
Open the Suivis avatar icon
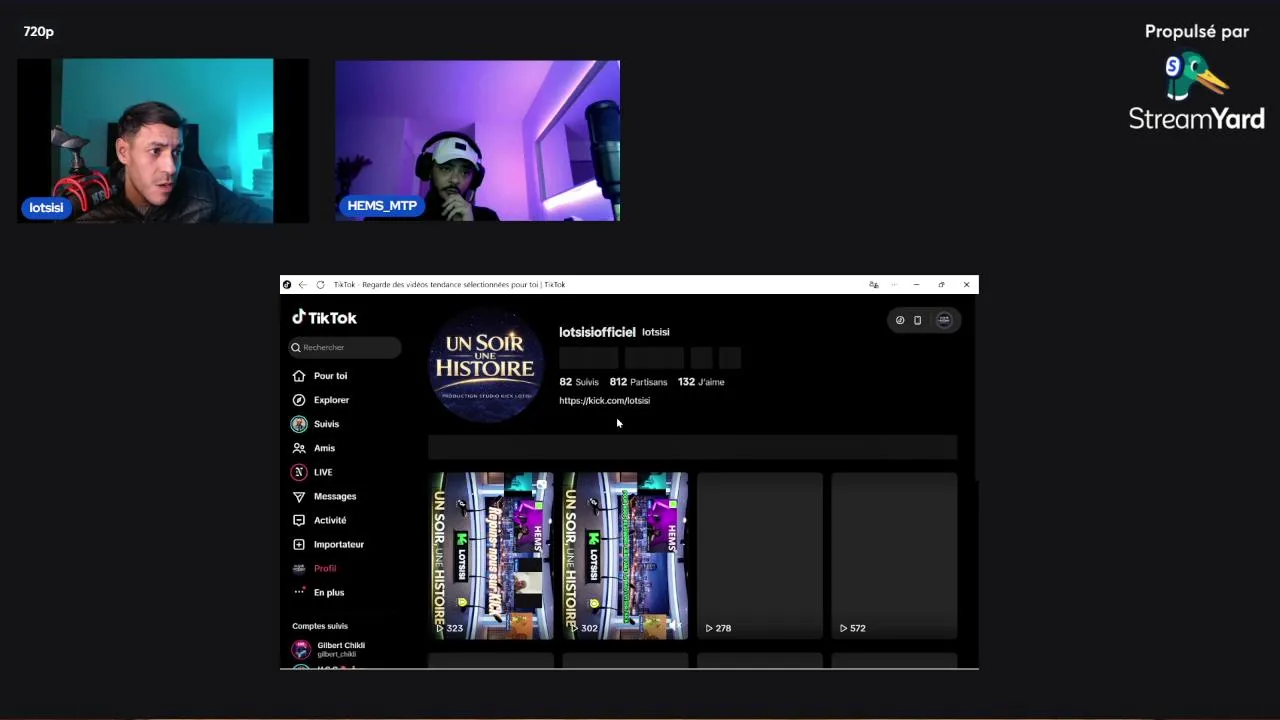click(x=298, y=424)
